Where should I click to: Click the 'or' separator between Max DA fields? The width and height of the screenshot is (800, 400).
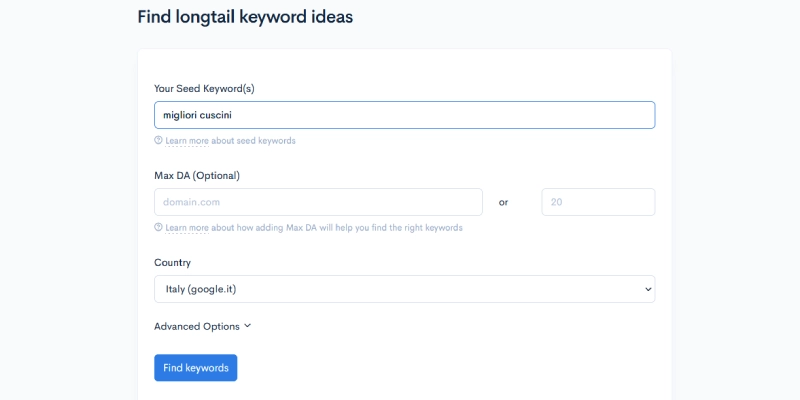504,203
